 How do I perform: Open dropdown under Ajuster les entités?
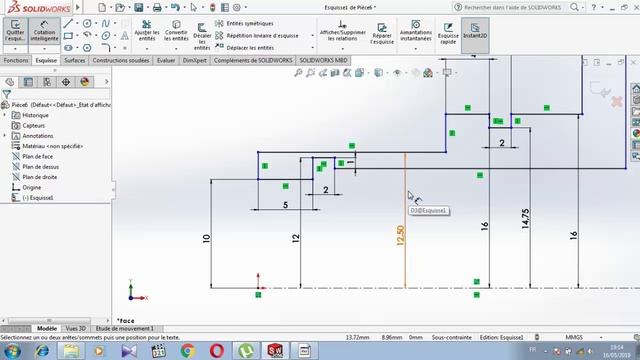(147, 49)
